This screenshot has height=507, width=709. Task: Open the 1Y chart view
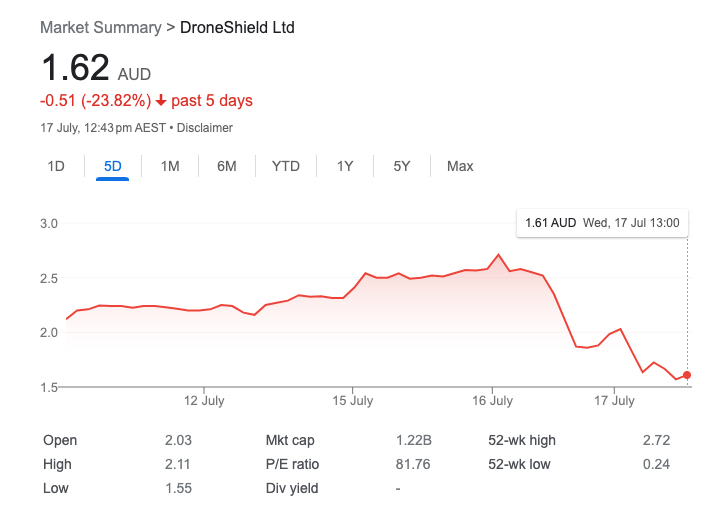click(x=345, y=166)
